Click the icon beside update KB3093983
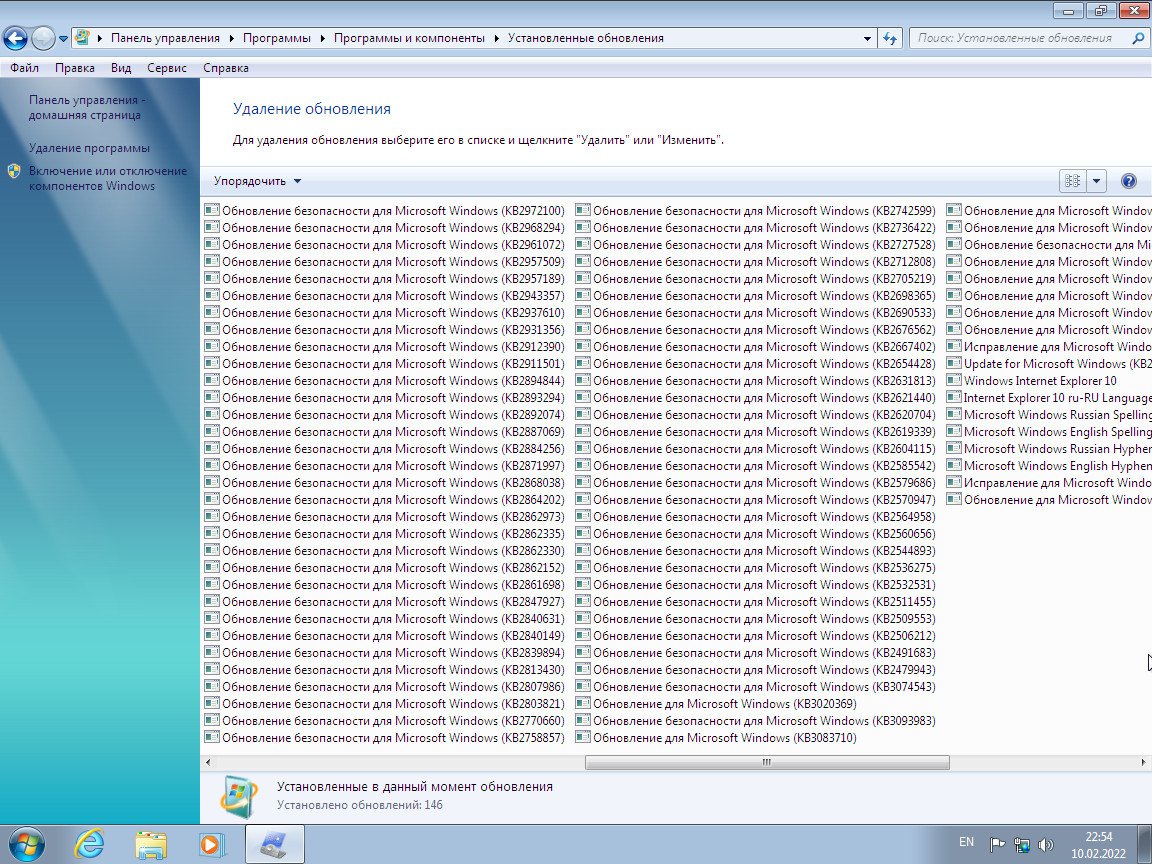The height and width of the screenshot is (864, 1152). pos(583,720)
